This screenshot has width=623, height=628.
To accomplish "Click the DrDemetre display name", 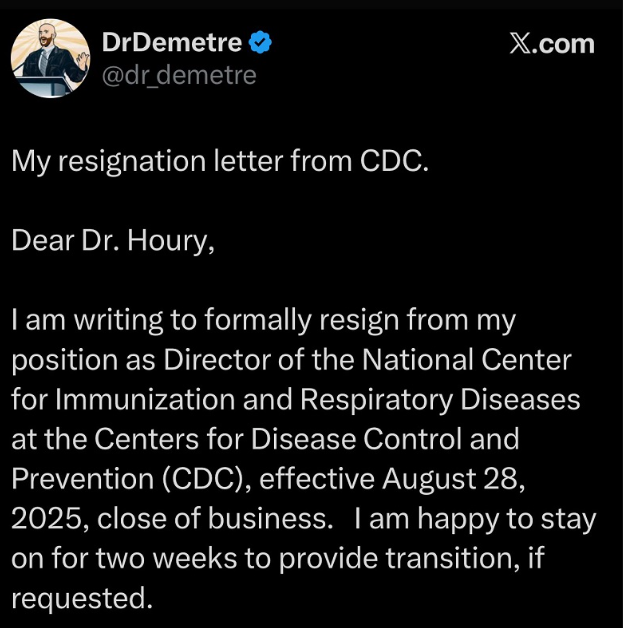I will click(172, 42).
